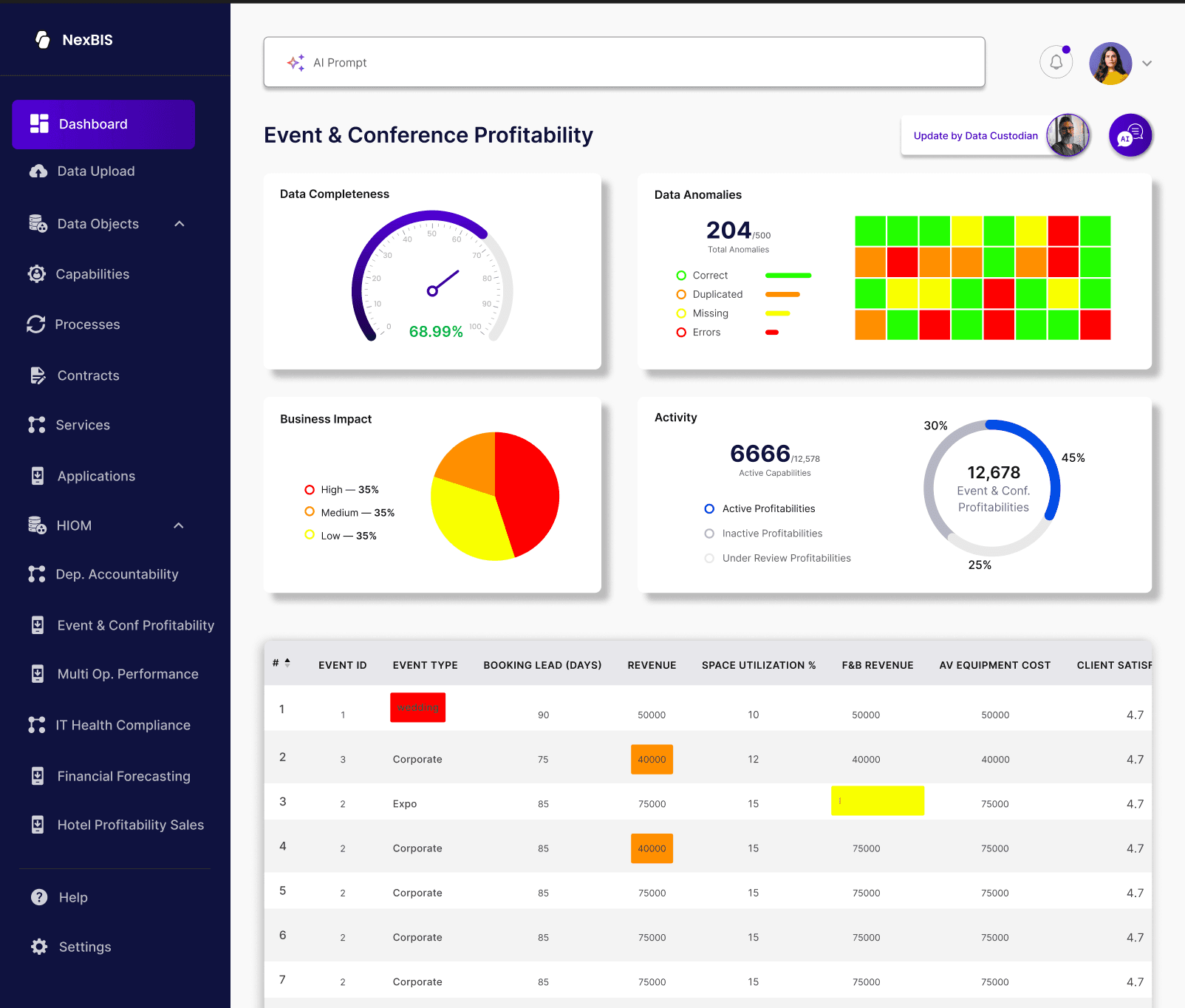The width and height of the screenshot is (1185, 1008).
Task: Click the BOOKING LEAD (DAYS) column header
Action: click(542, 665)
